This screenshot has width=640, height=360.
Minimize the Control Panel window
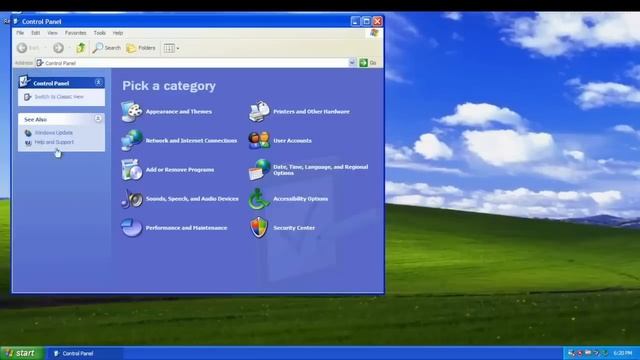(x=355, y=21)
